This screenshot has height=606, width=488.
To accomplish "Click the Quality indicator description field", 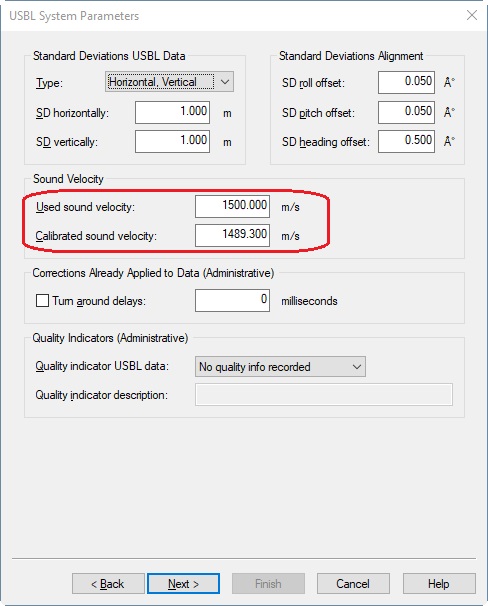I will pos(324,395).
